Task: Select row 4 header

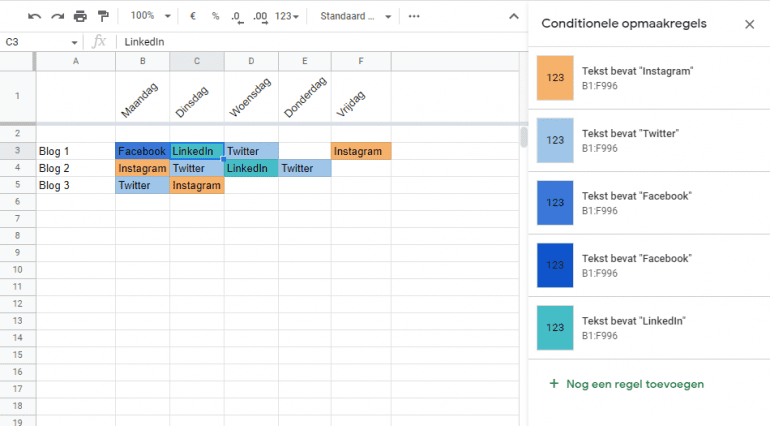Action: click(17, 168)
